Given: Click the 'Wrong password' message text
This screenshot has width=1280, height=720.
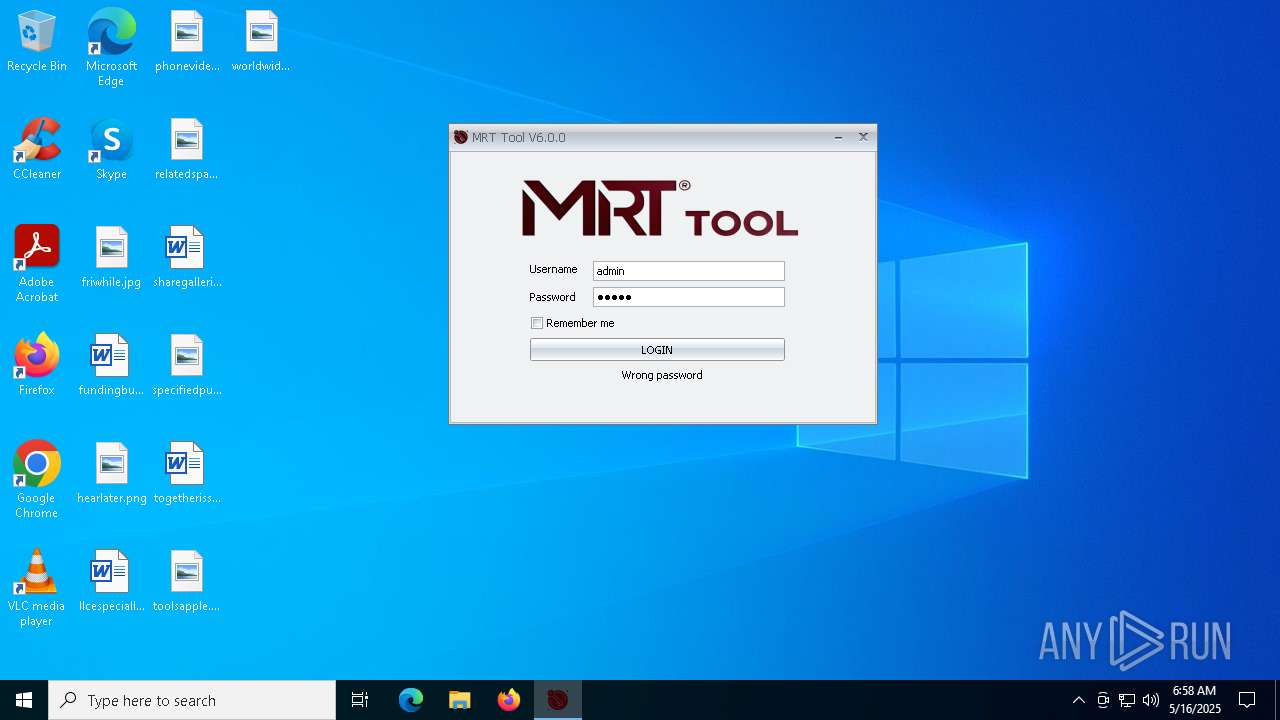Looking at the screenshot, I should (x=662, y=375).
